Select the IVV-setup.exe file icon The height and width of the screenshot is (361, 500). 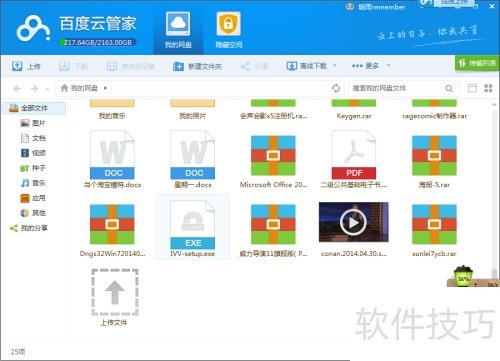tap(192, 225)
